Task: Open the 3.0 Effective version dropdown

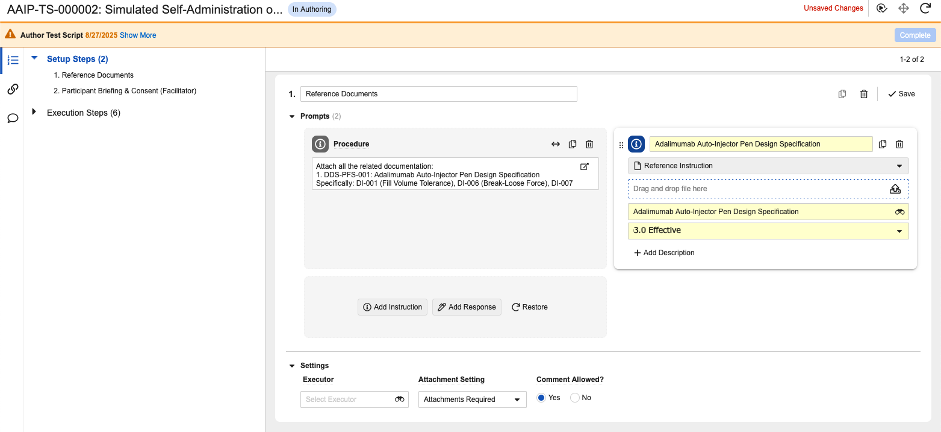Action: pos(768,231)
